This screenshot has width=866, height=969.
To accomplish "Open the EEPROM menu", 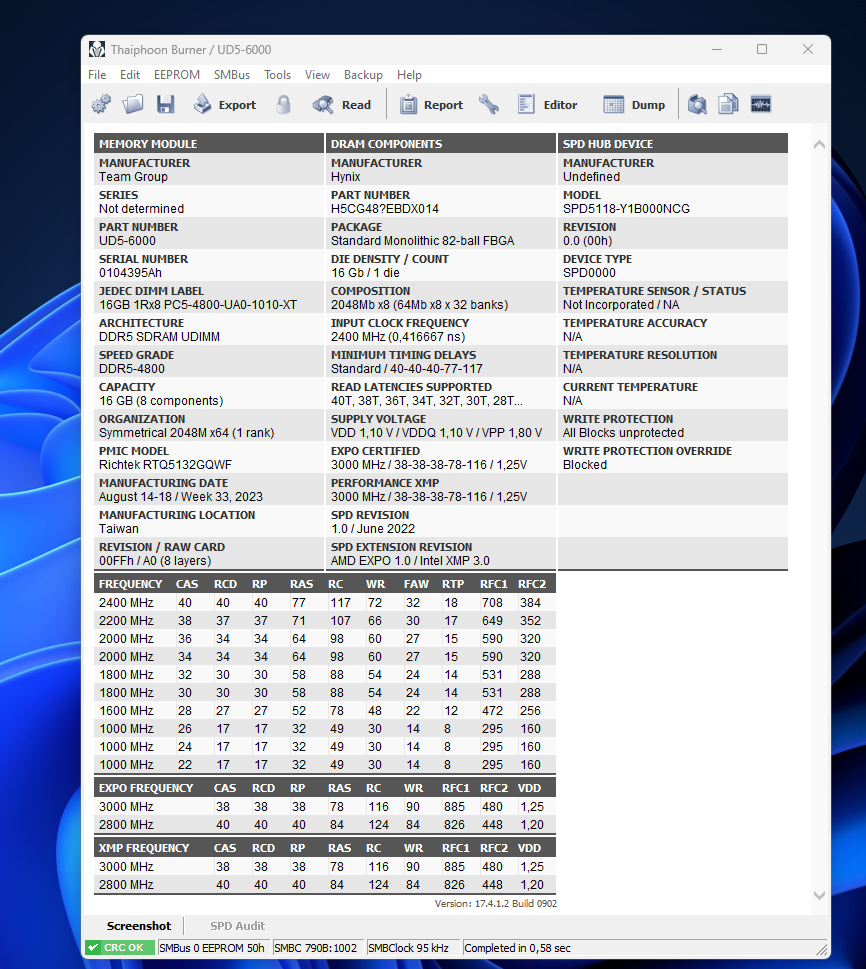I will [x=177, y=75].
